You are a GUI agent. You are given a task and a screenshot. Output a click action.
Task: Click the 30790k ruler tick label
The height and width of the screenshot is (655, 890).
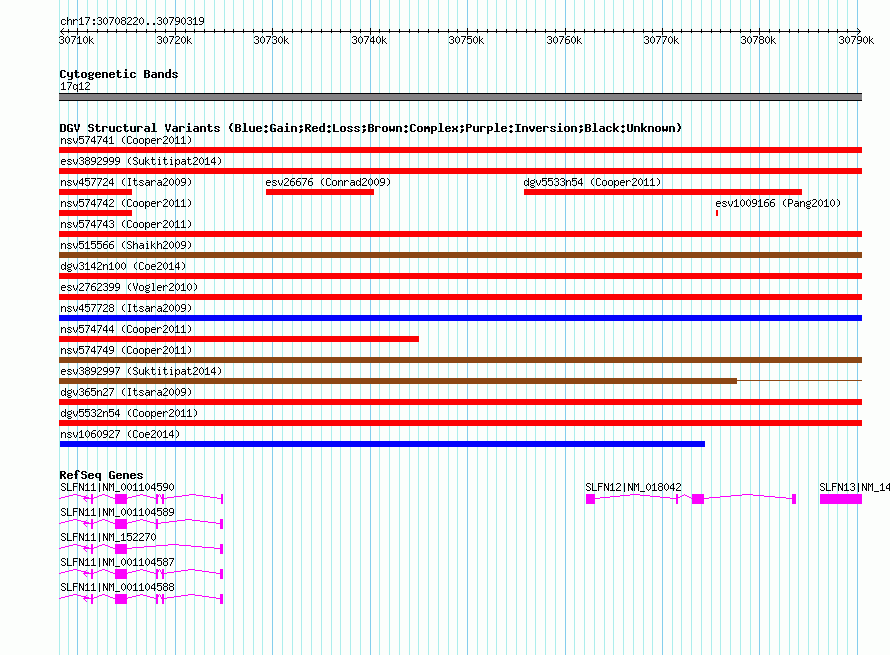pyautogui.click(x=857, y=40)
